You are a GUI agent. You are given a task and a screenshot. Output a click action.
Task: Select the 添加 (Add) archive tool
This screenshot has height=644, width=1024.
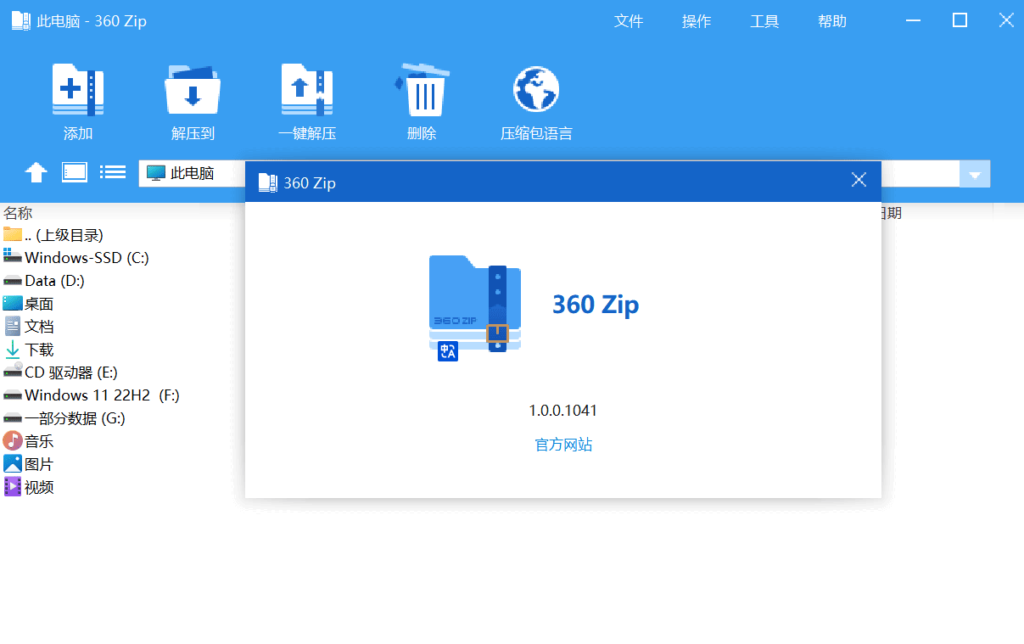(78, 100)
